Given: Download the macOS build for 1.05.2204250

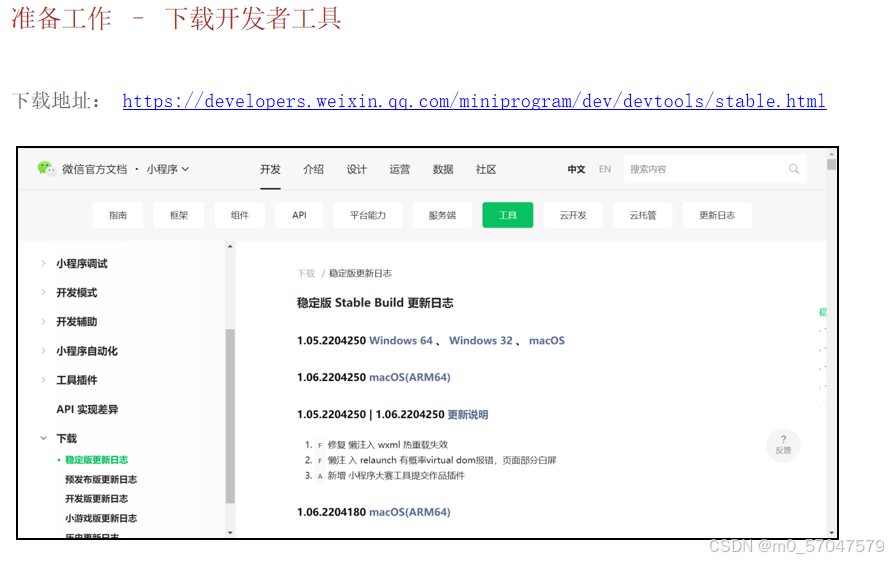Looking at the screenshot, I should (x=547, y=340).
